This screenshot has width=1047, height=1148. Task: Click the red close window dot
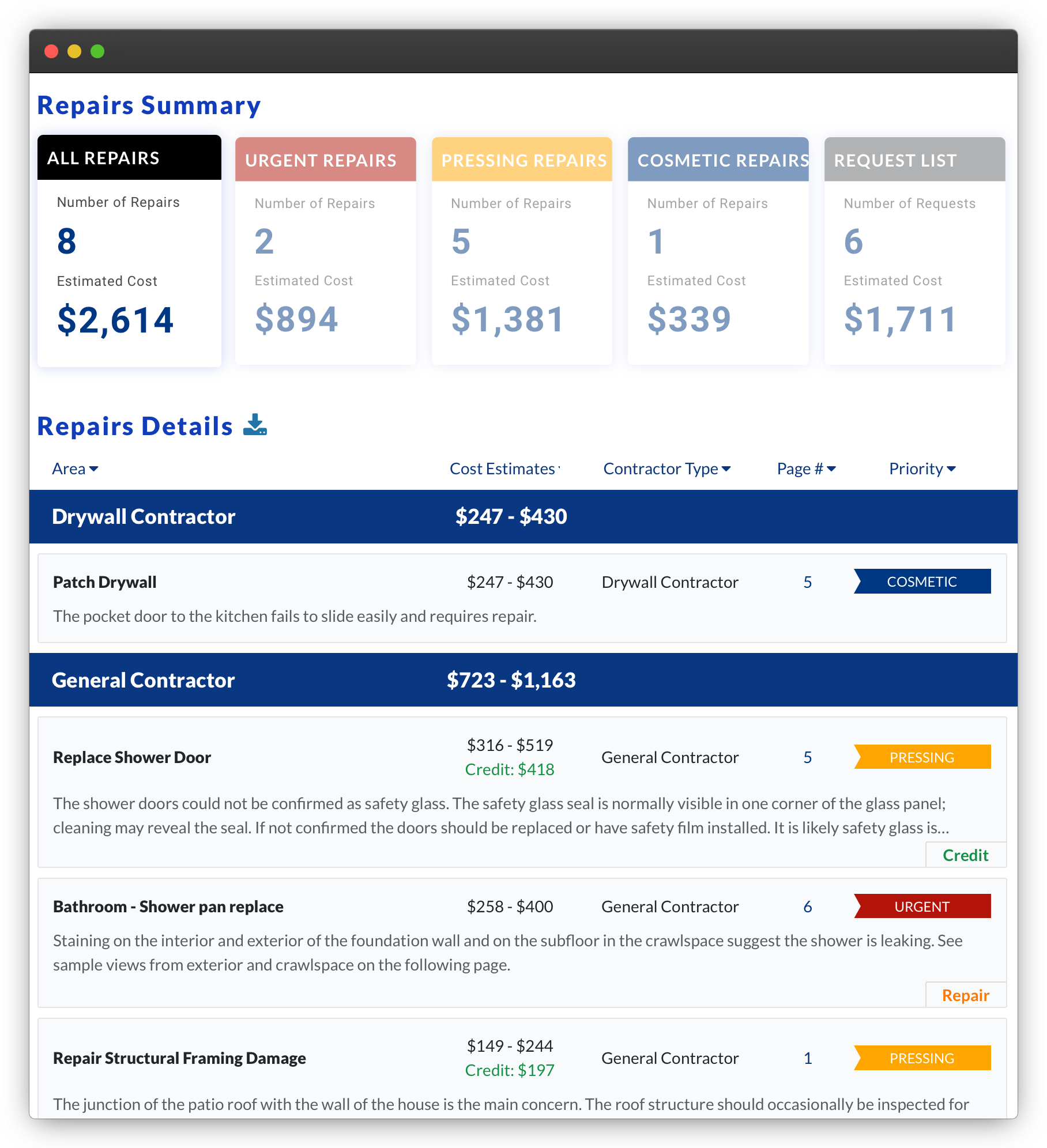51,51
